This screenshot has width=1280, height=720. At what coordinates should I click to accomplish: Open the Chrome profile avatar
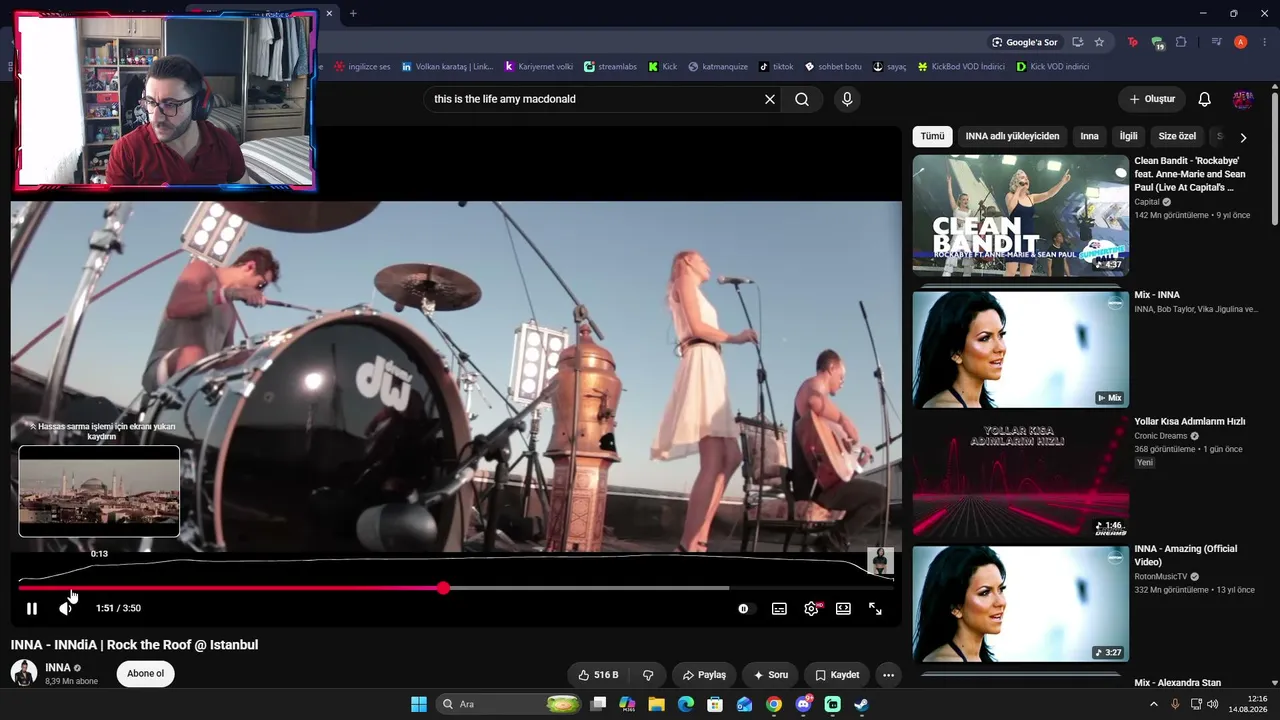1241,42
